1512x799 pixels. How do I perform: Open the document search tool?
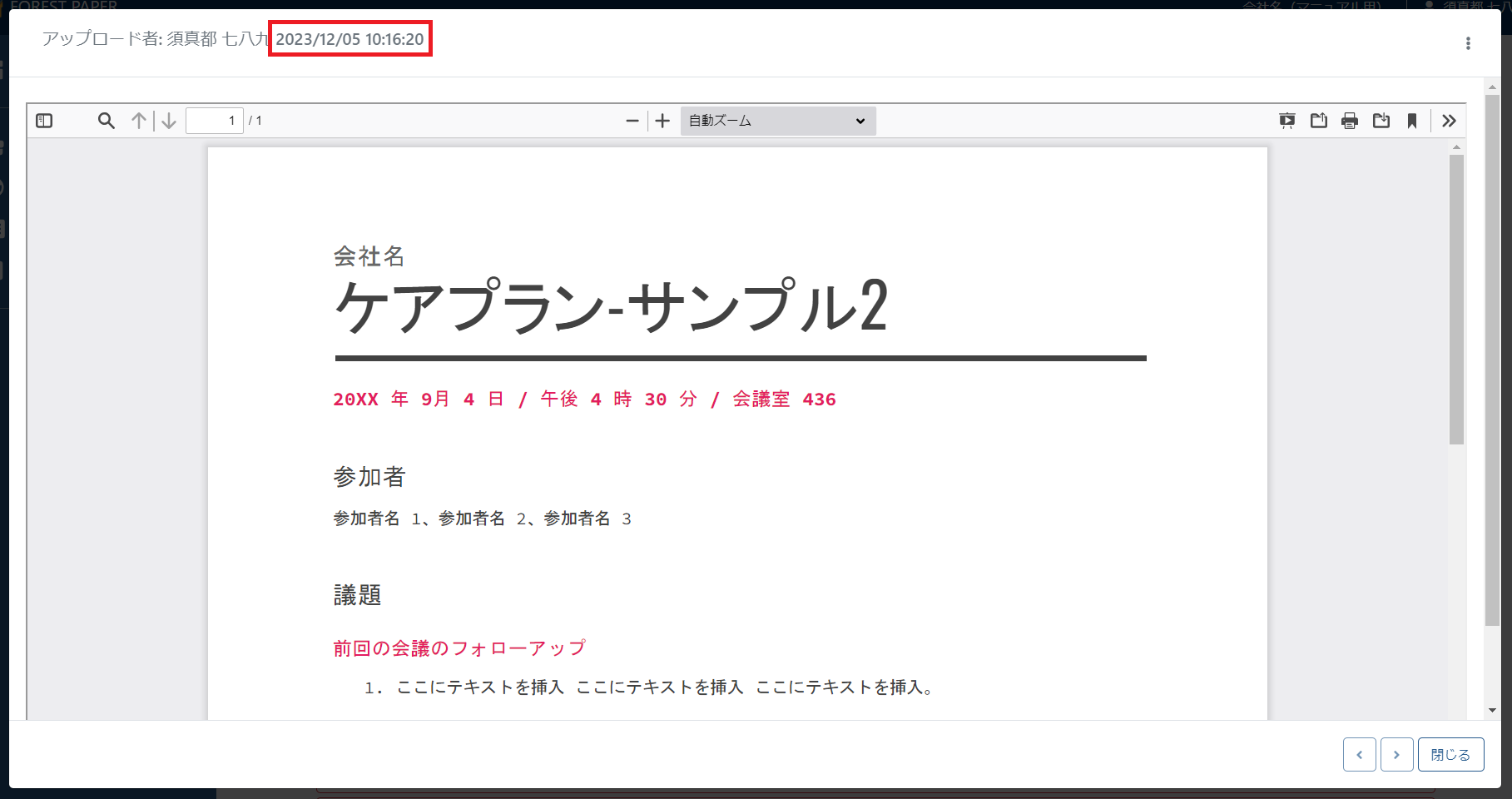tap(107, 121)
